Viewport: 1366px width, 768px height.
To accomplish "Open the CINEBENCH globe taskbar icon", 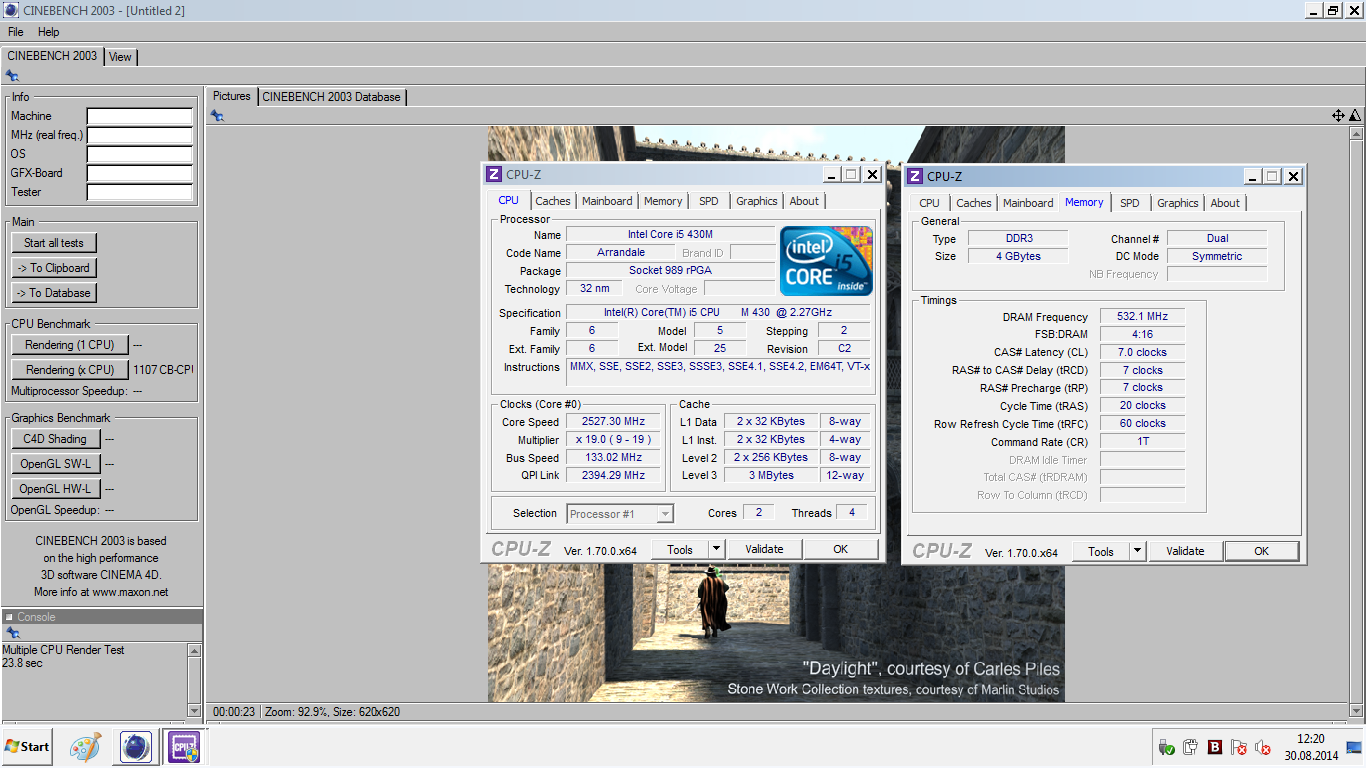I will click(135, 747).
